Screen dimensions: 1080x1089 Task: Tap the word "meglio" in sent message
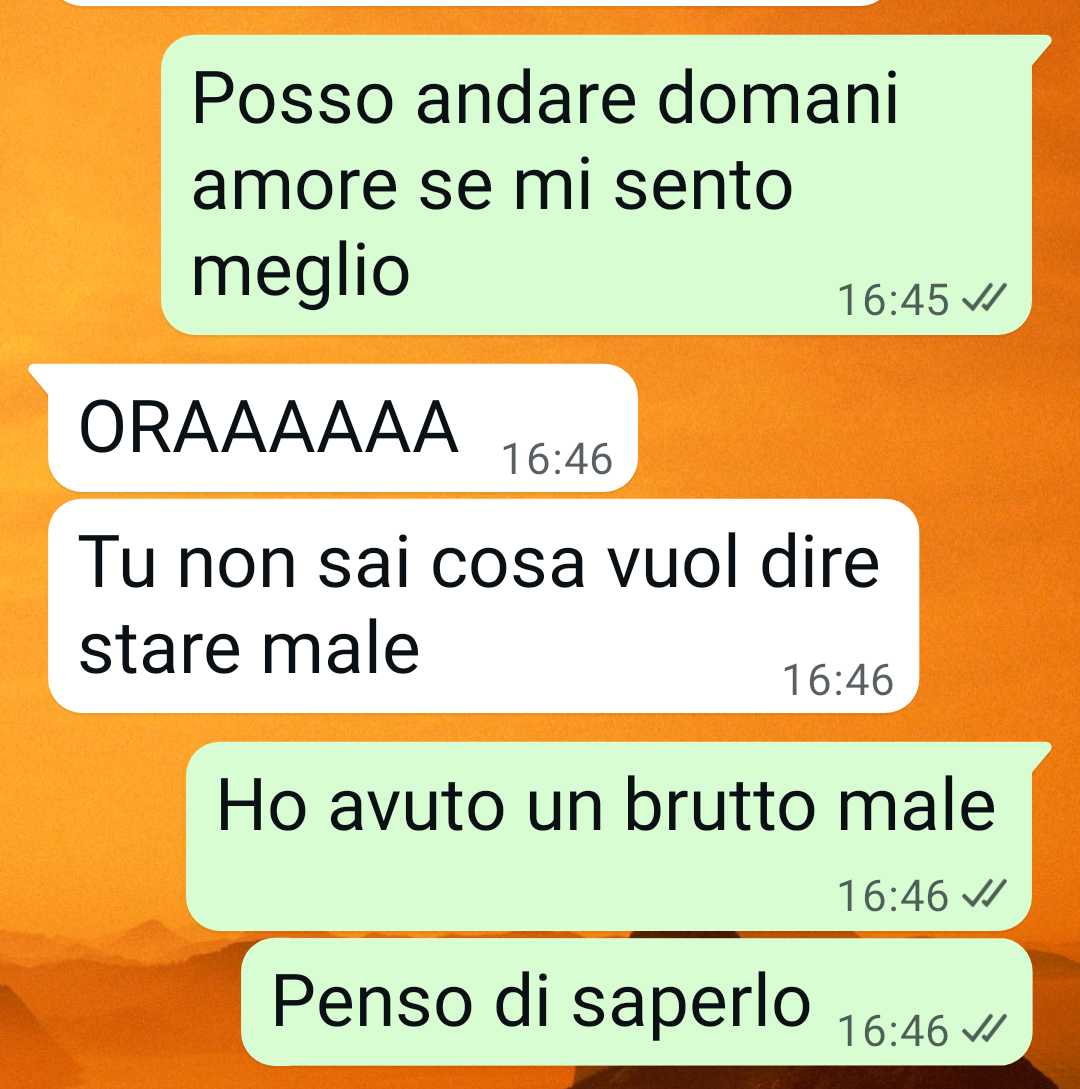click(301, 273)
